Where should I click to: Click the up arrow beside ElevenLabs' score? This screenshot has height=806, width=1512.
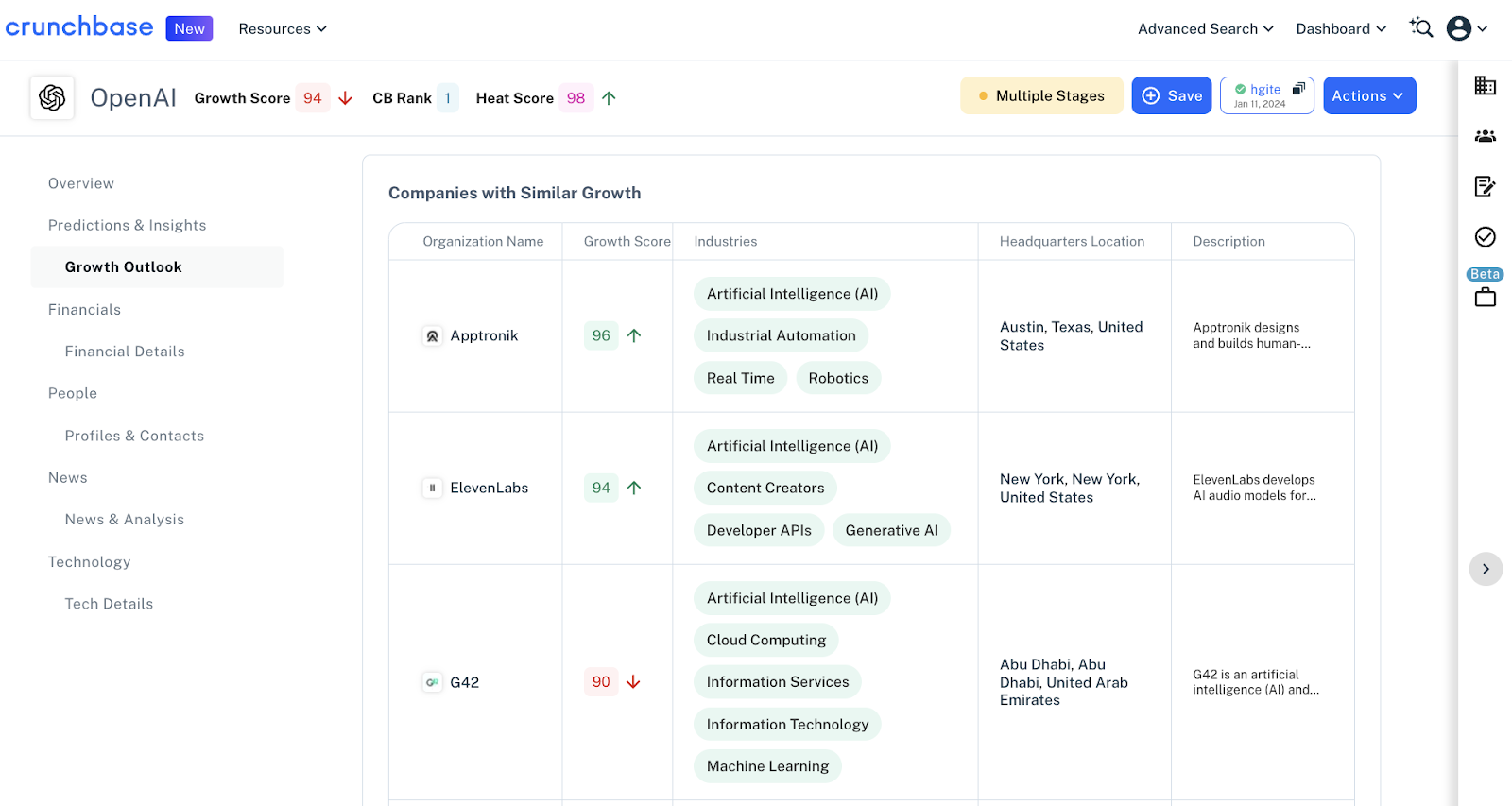pyautogui.click(x=634, y=488)
